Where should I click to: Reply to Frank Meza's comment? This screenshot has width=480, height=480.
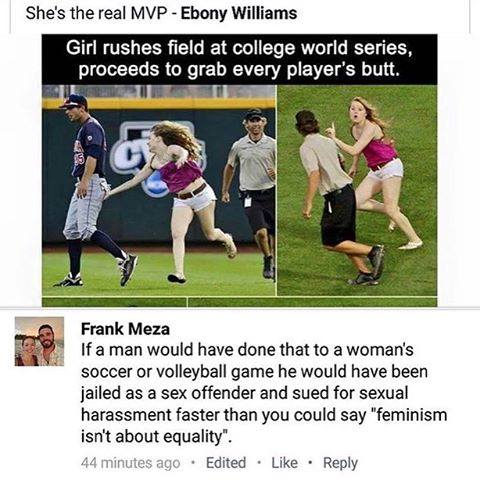pyautogui.click(x=340, y=463)
